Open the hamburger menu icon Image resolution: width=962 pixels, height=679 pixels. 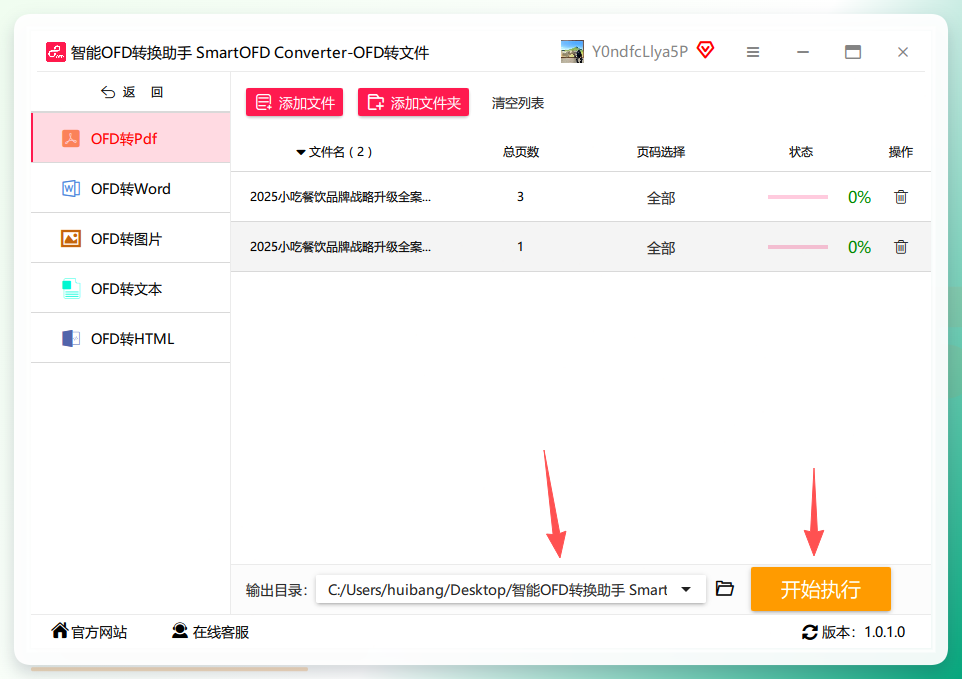point(753,52)
